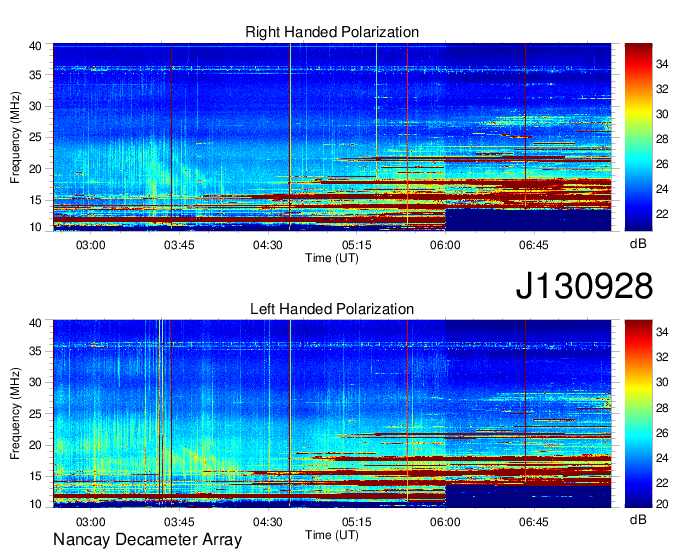Click 30 MHz tick on Right Handed plot
The width and height of the screenshot is (680, 552).
(36, 106)
